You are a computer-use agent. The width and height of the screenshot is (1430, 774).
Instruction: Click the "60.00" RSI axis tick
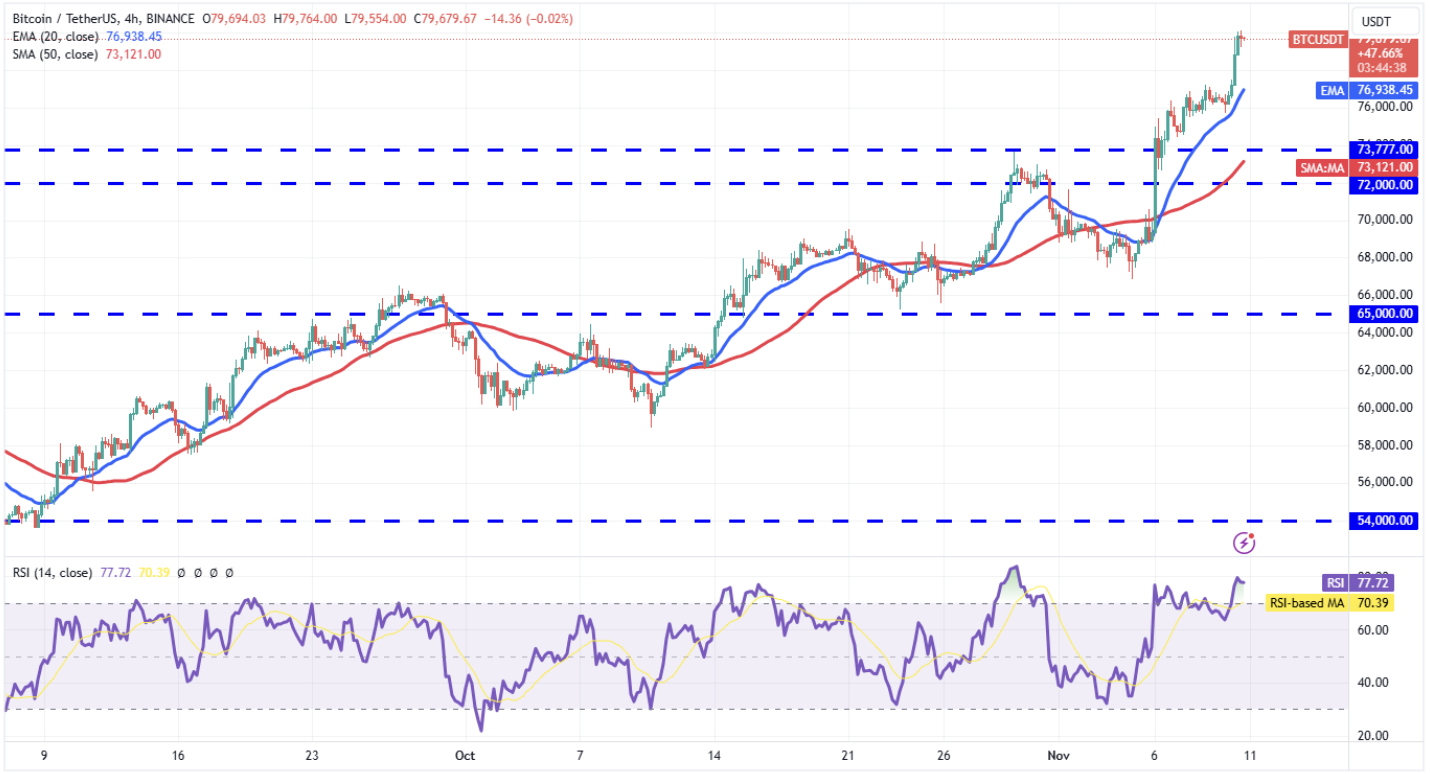pyautogui.click(x=1372, y=630)
